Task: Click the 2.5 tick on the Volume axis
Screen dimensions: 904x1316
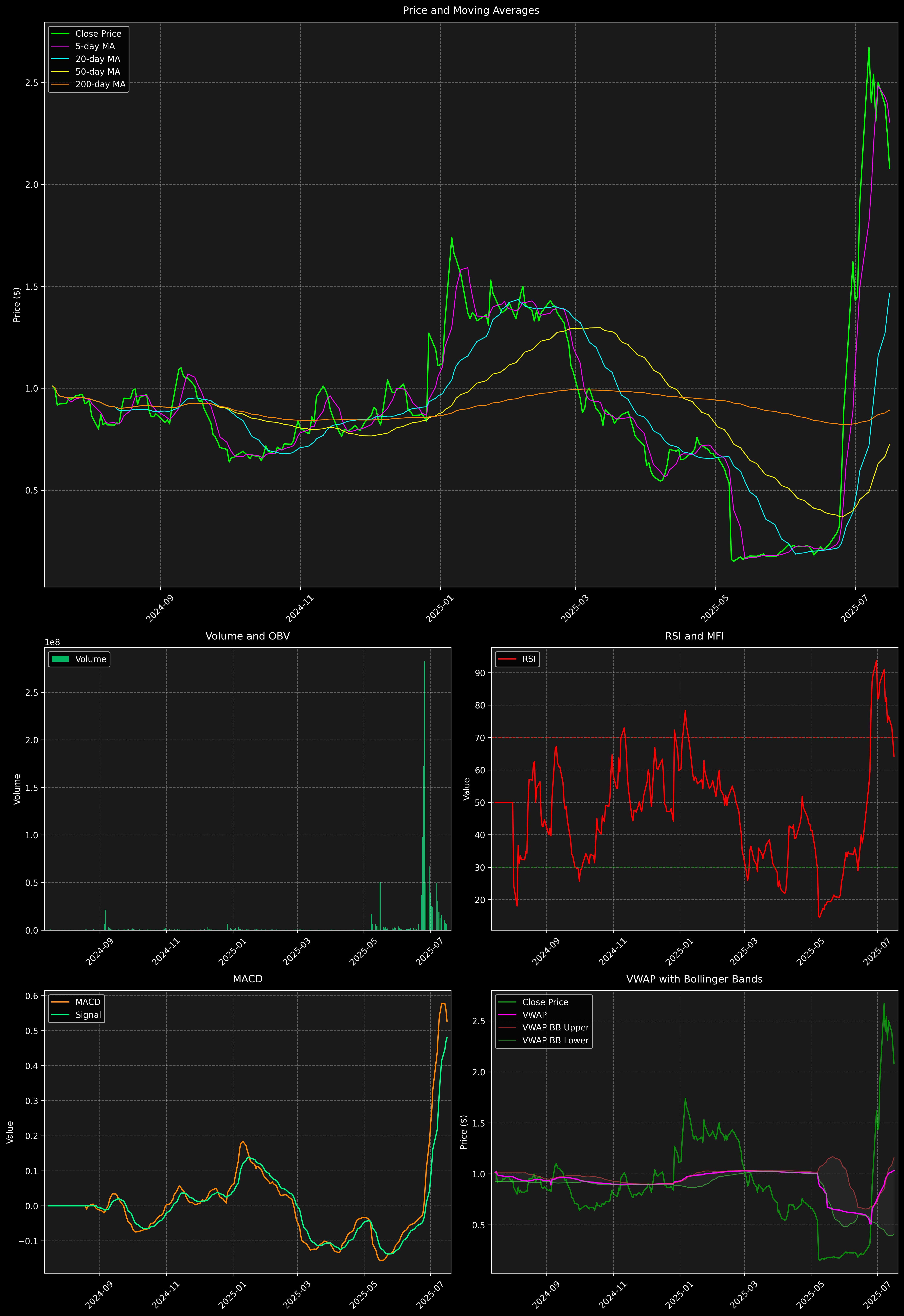Action: click(x=32, y=692)
